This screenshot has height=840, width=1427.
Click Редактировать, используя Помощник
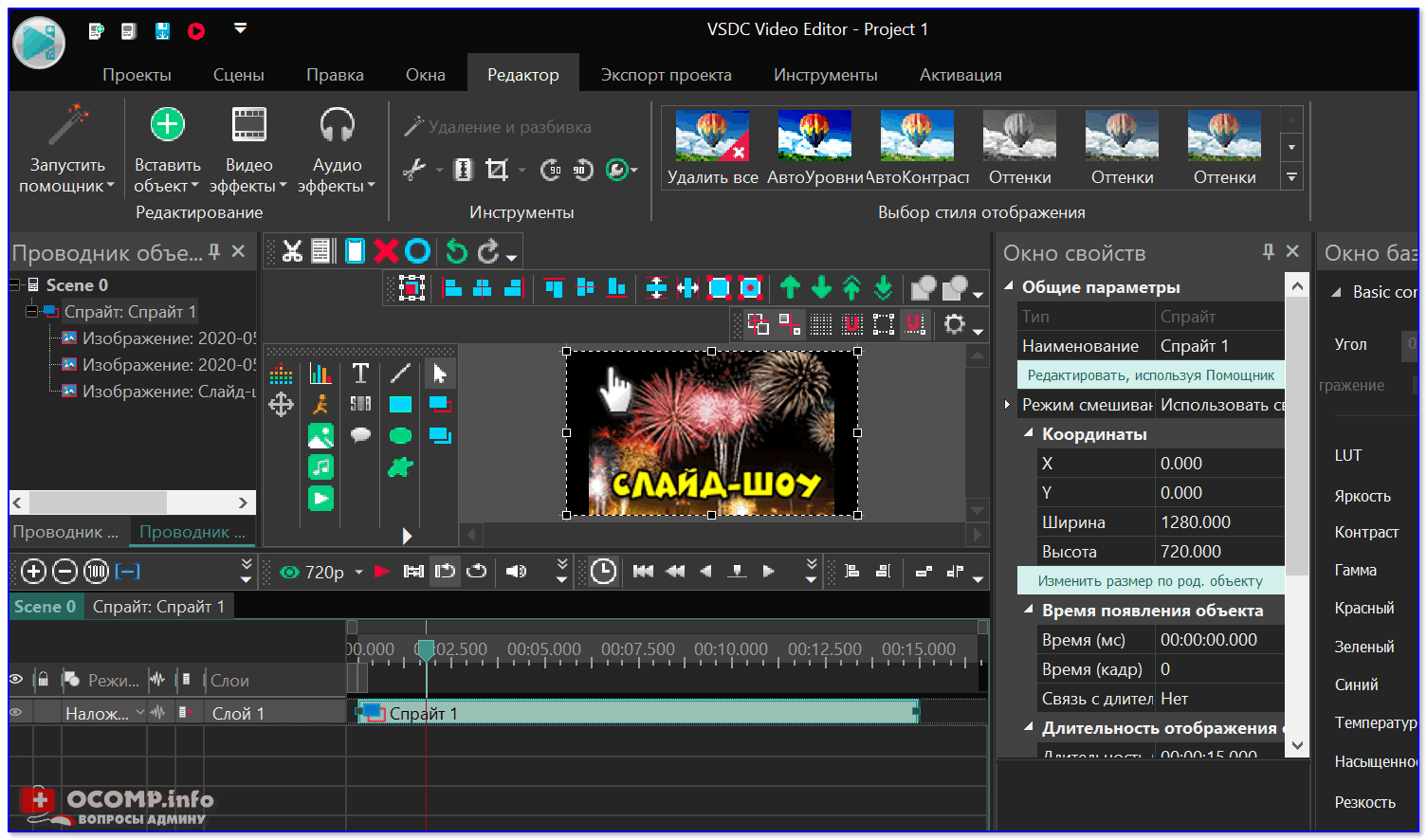pos(1150,375)
